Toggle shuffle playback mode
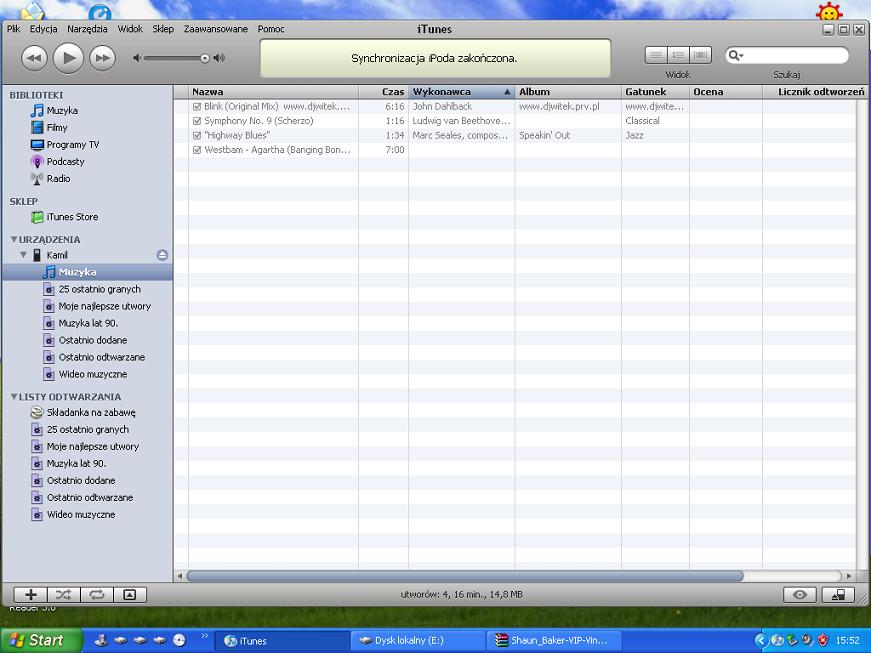Screen dimensions: 871x653 click(62, 594)
